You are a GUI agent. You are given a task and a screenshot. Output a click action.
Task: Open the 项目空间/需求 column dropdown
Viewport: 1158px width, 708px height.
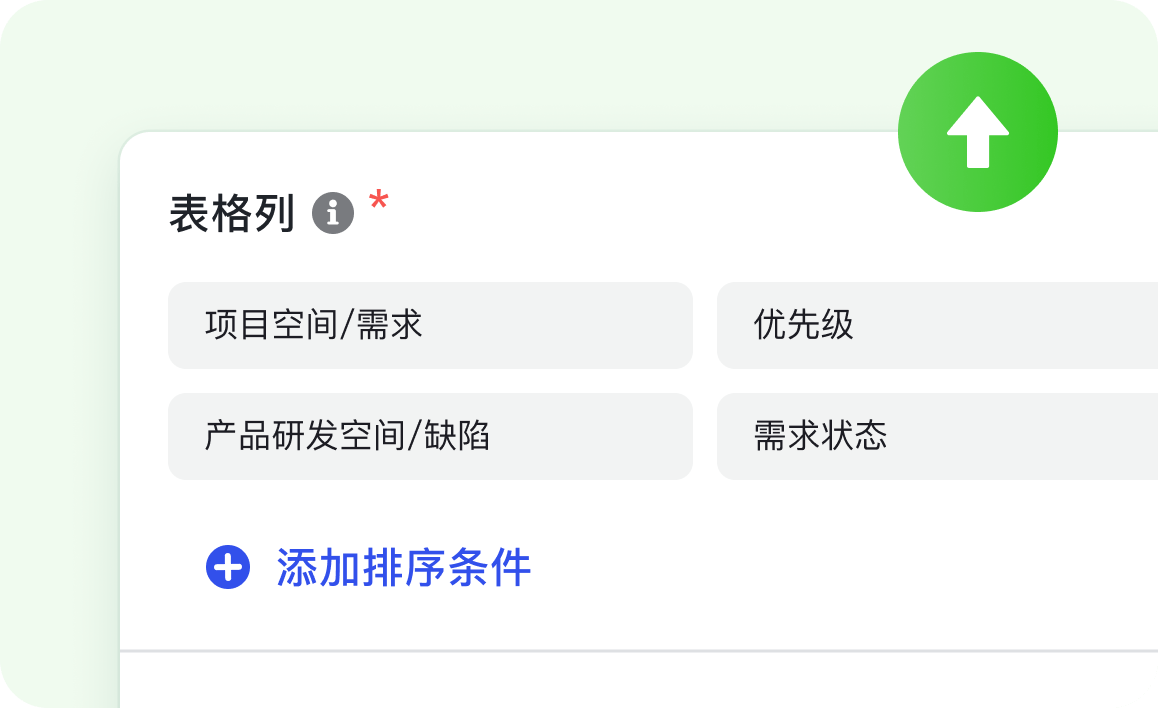point(430,325)
